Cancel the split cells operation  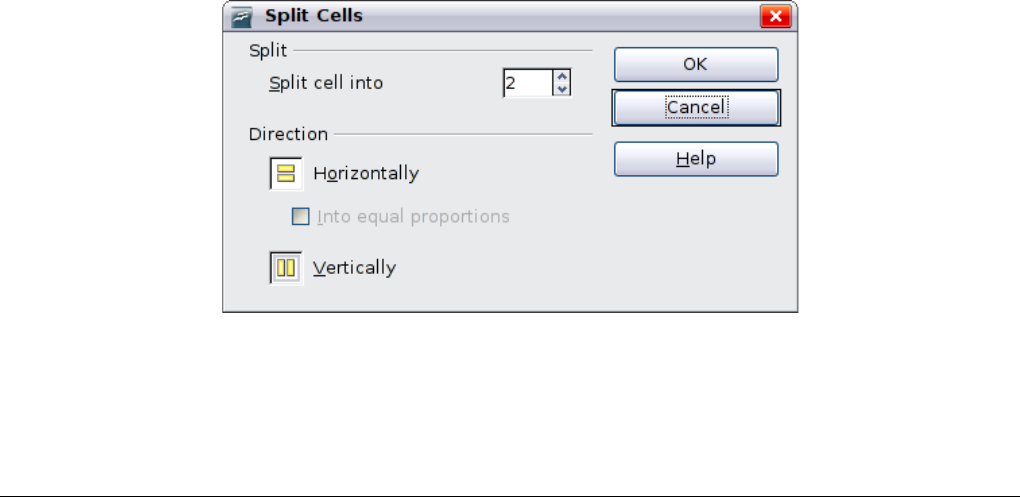pyautogui.click(x=696, y=108)
